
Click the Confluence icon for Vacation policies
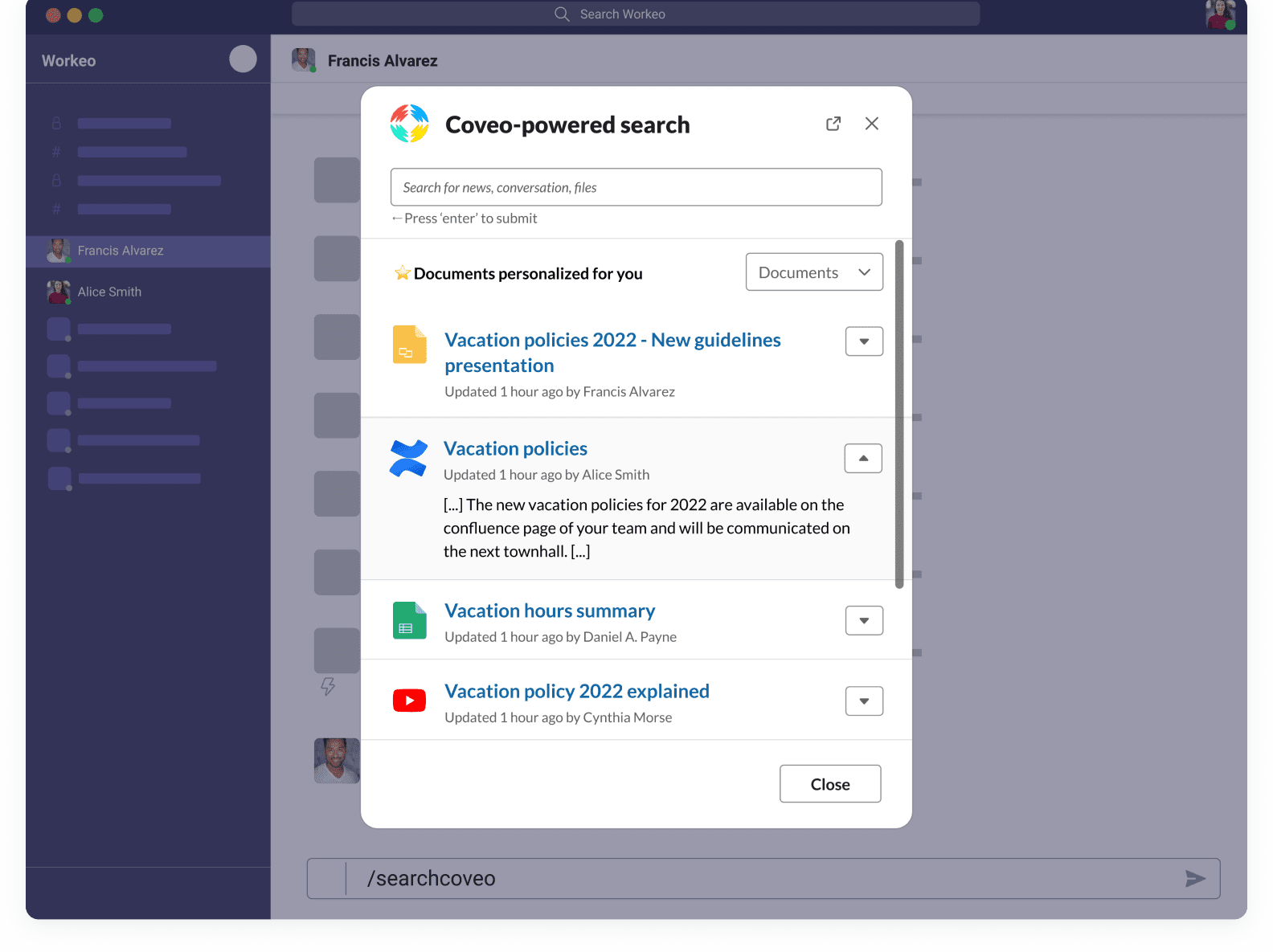[x=408, y=459]
